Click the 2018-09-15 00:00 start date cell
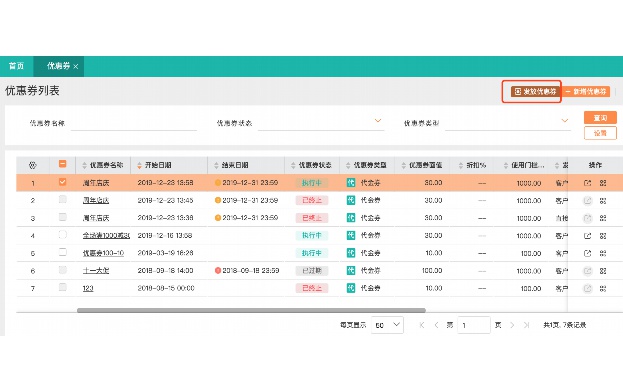623x392 pixels. pyautogui.click(x=166, y=288)
